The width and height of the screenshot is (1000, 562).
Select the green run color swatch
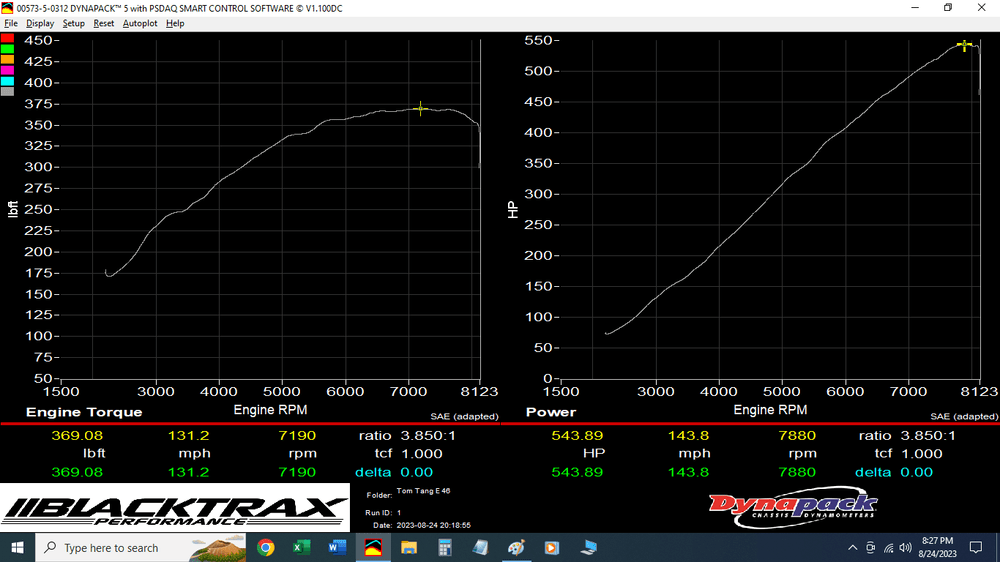point(8,49)
